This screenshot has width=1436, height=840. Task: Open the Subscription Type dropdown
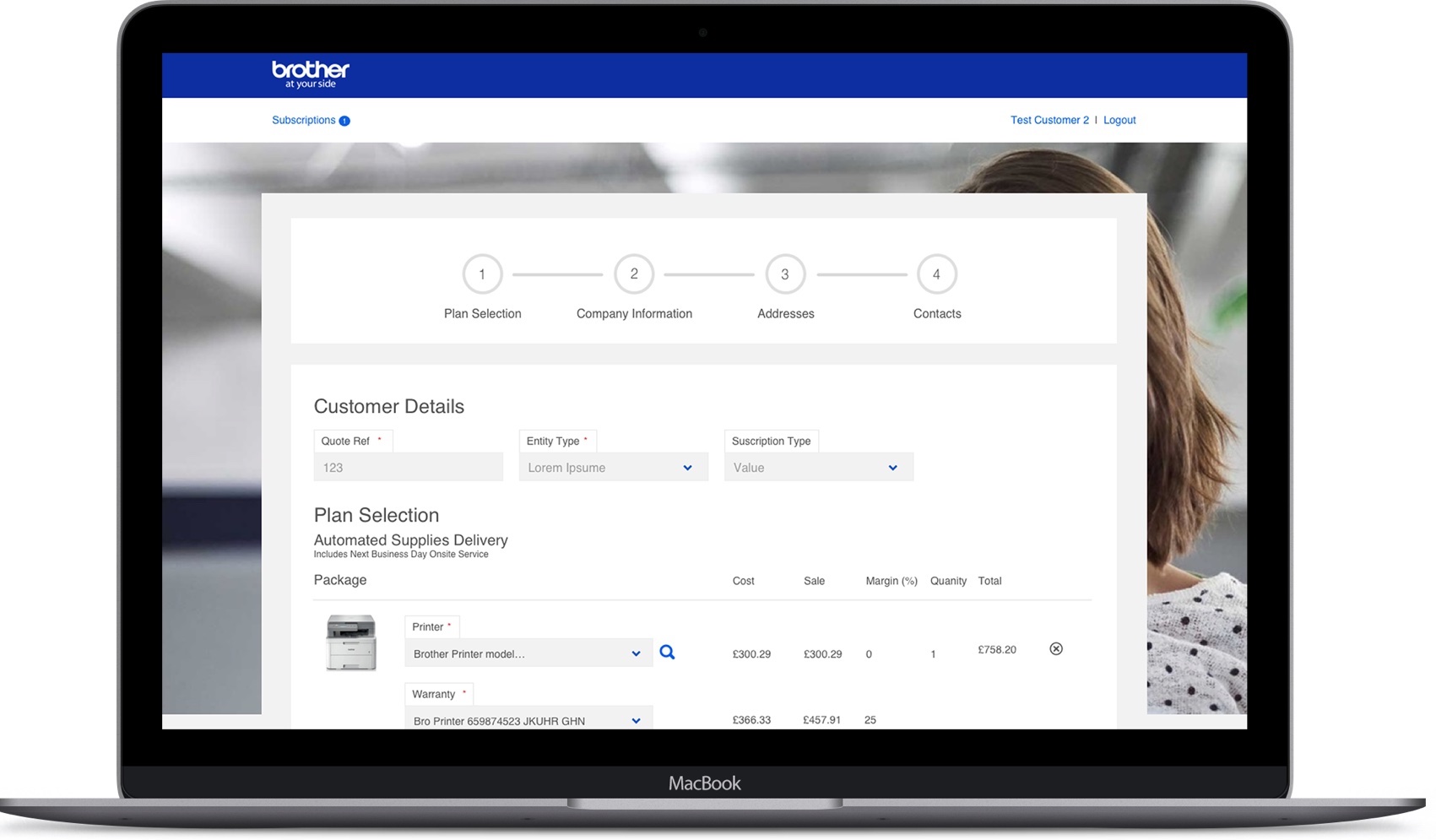[x=818, y=468]
